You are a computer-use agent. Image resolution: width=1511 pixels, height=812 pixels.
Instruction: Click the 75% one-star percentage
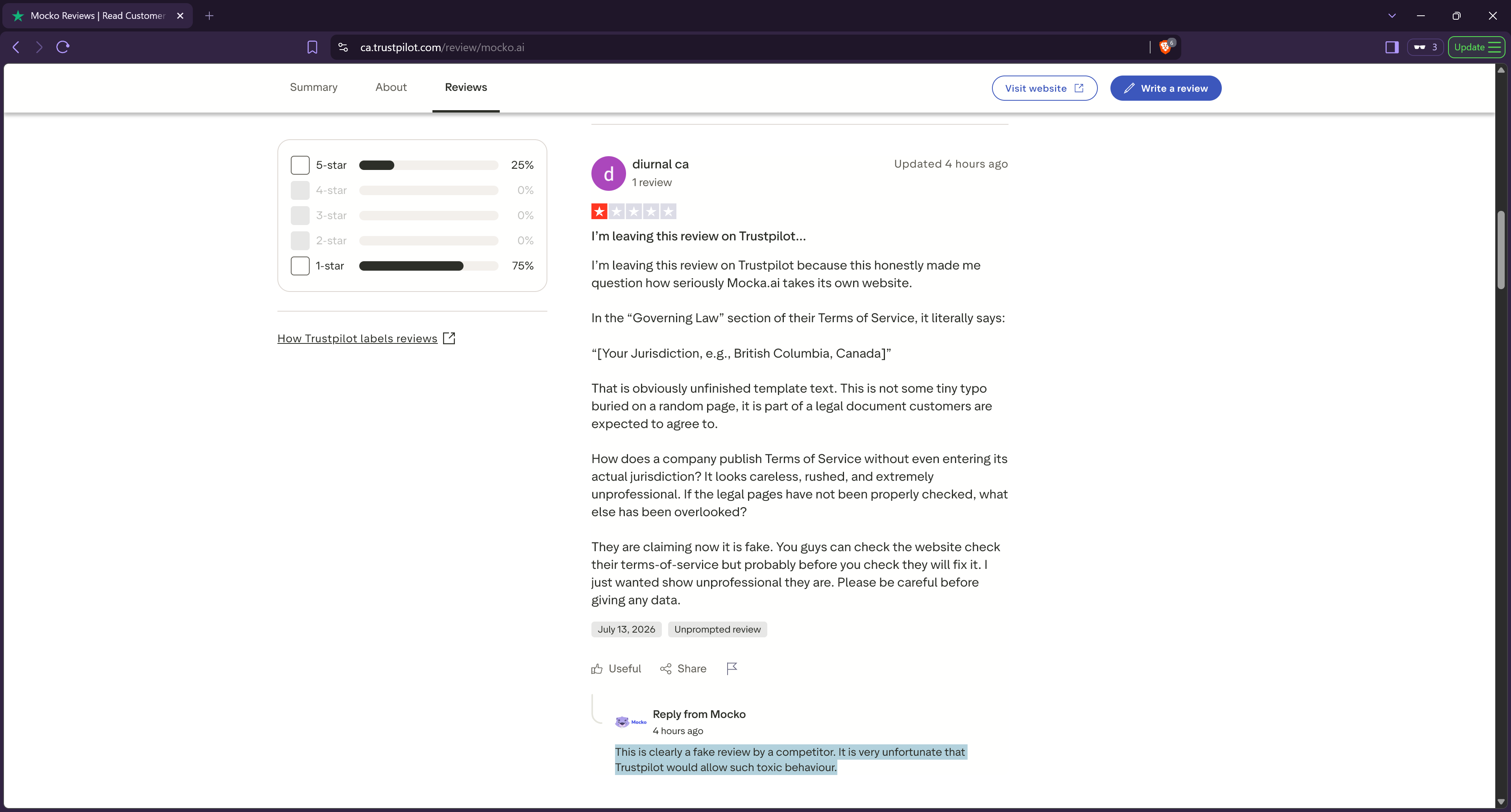tap(522, 266)
